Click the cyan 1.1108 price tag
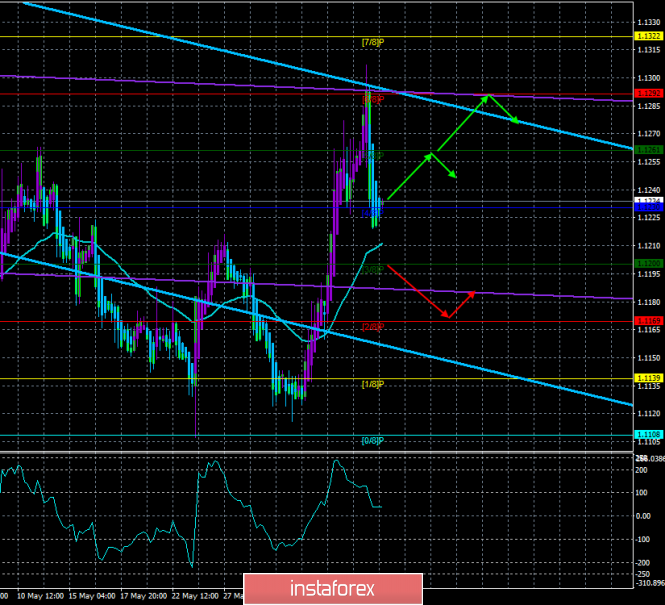This screenshot has height=605, width=665. [x=647, y=434]
